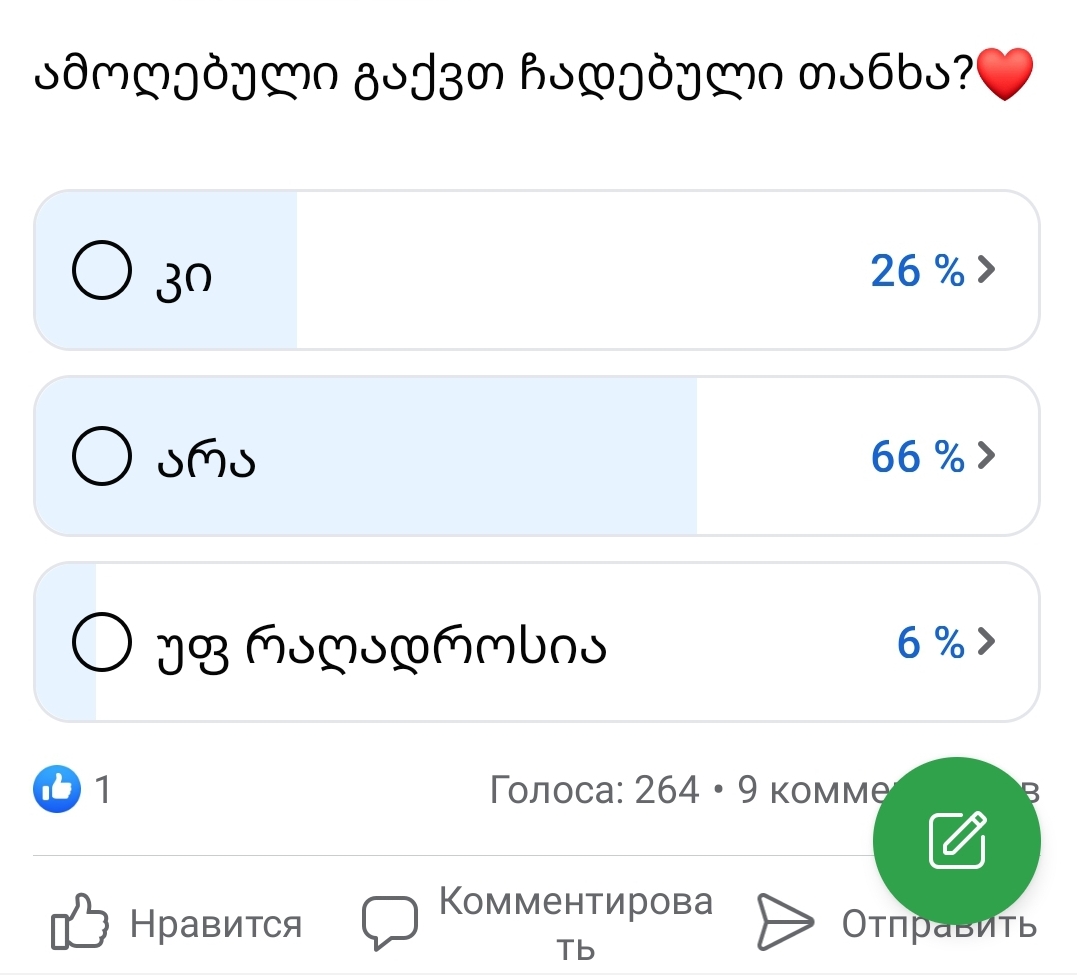
Task: Tap the Отправить label
Action: 938,924
